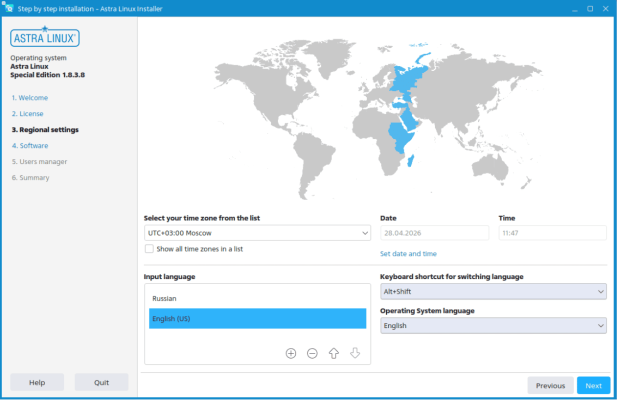Go to the Welcome step
The image size is (617, 400).
(30, 98)
